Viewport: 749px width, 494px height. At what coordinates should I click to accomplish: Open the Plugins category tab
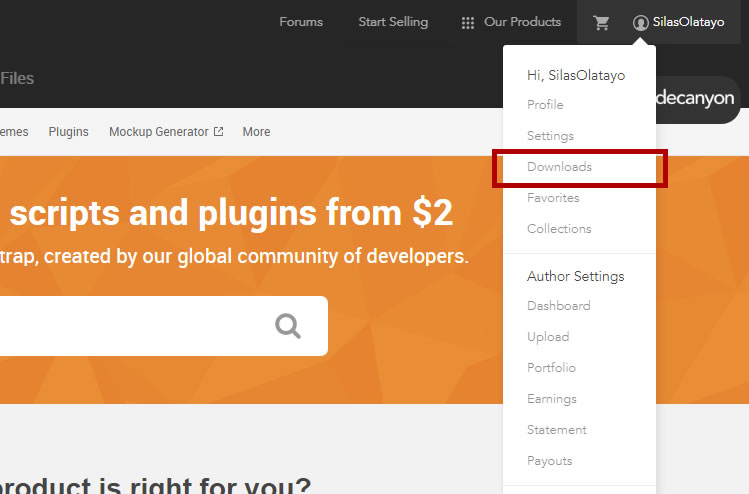tap(68, 132)
